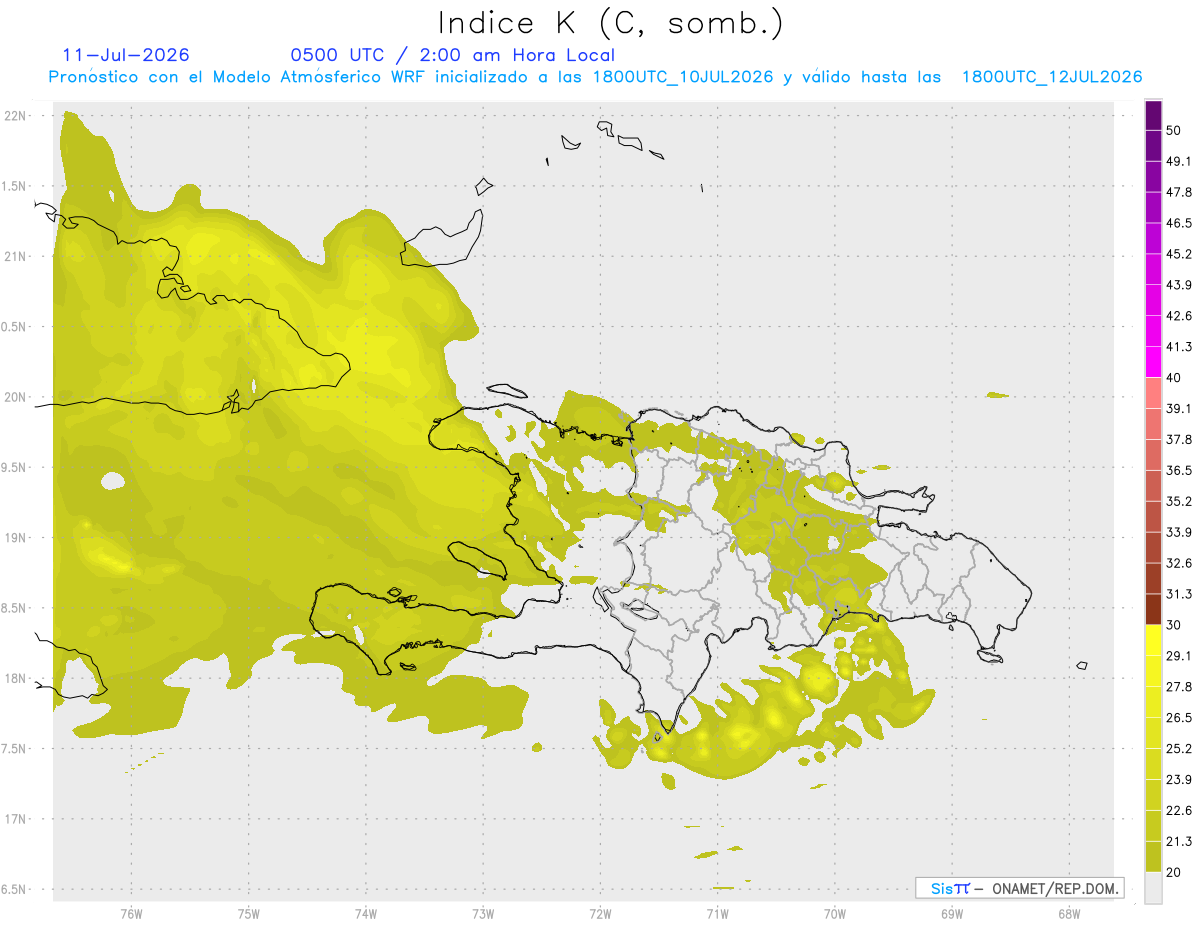Click the 'Indice K (C, somb.)' title
This screenshot has width=1200, height=927.
click(x=610, y=23)
